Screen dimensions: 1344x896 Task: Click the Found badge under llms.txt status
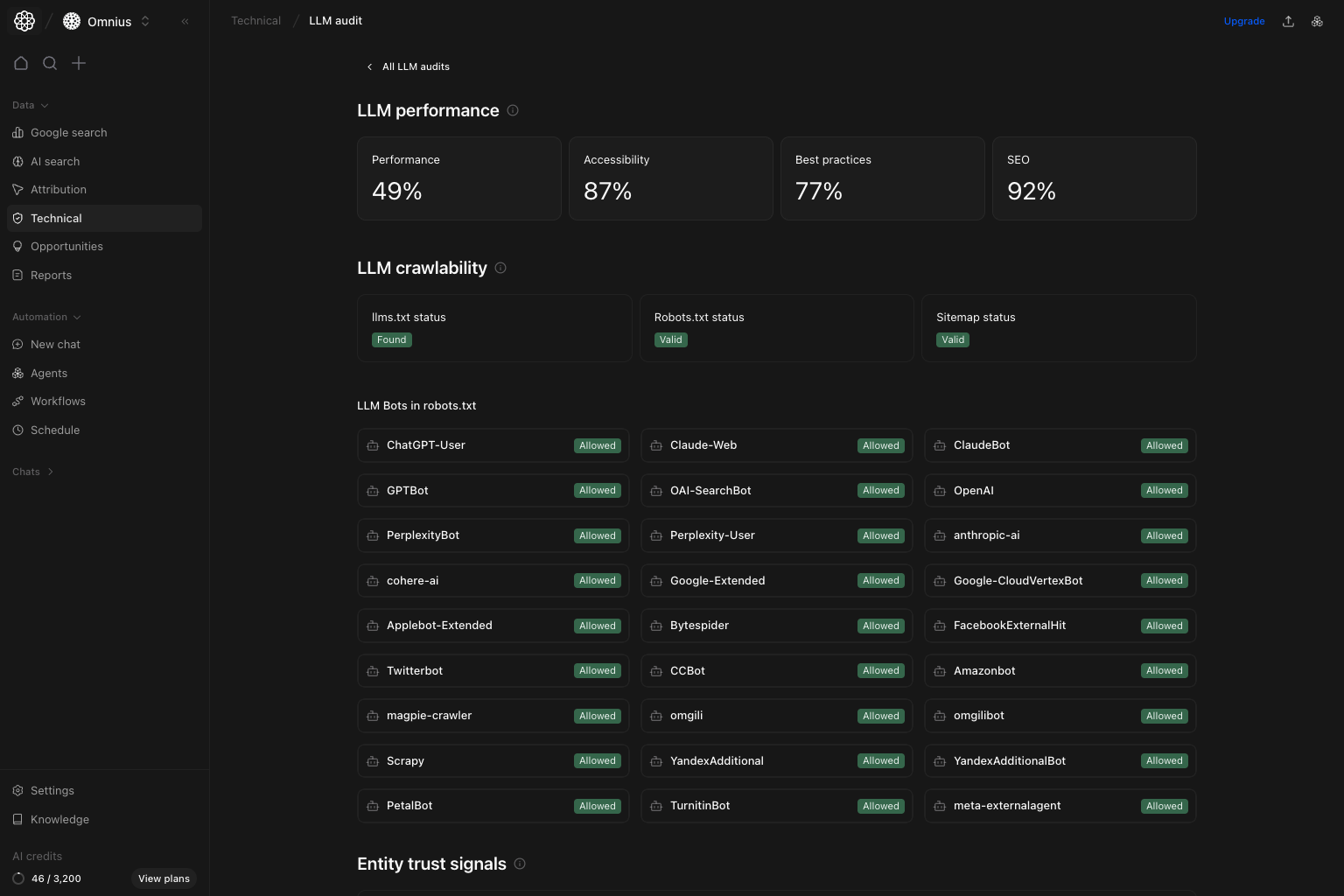392,340
